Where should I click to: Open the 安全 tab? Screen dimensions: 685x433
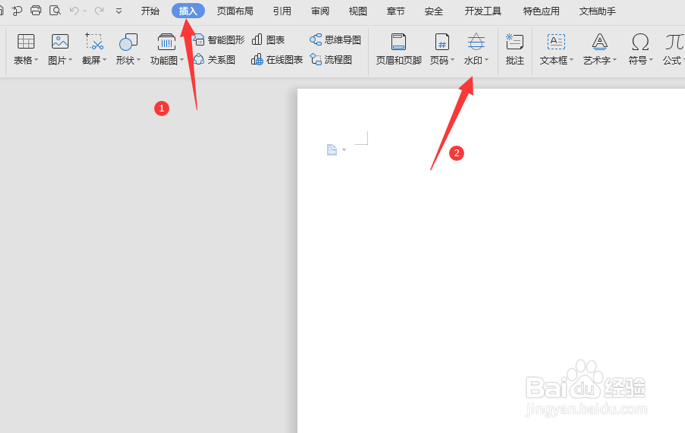coord(434,11)
